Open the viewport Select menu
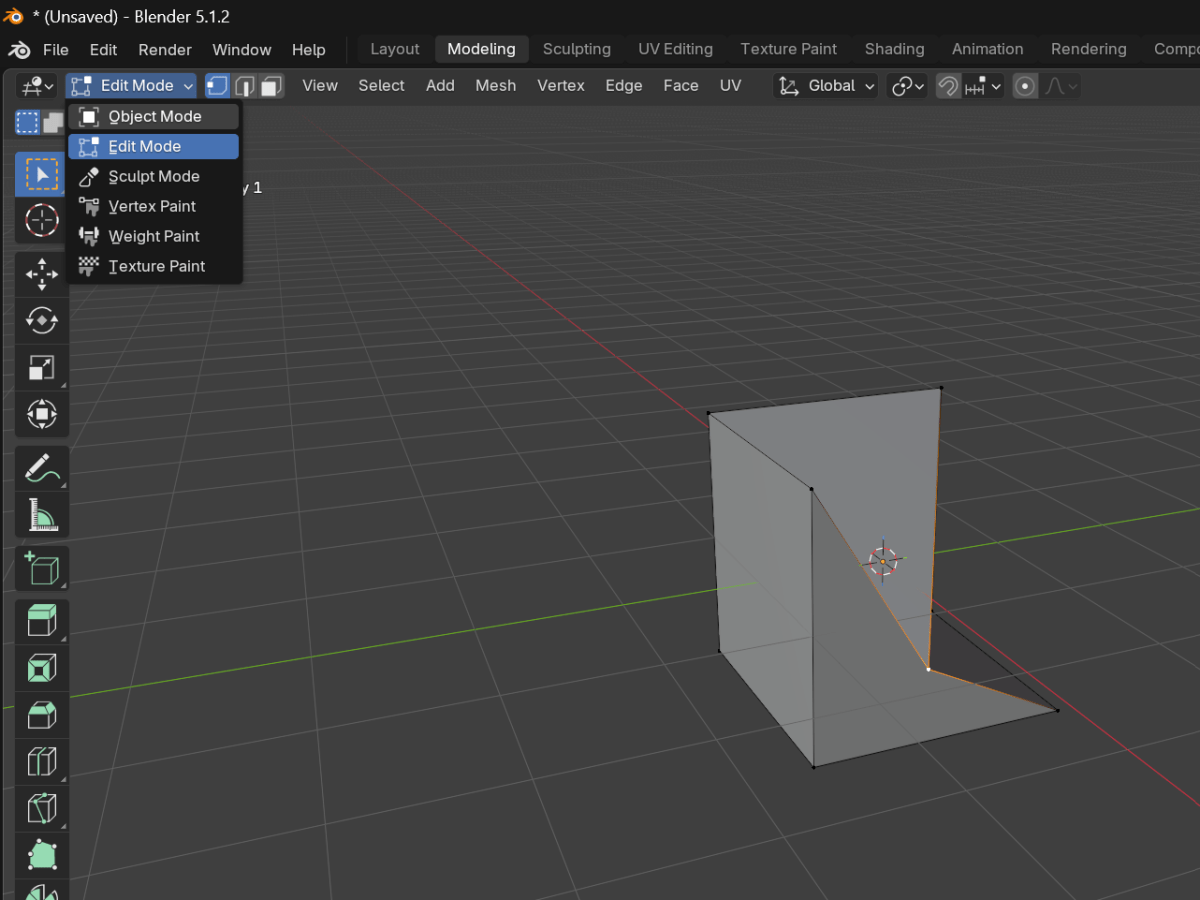 pos(381,86)
